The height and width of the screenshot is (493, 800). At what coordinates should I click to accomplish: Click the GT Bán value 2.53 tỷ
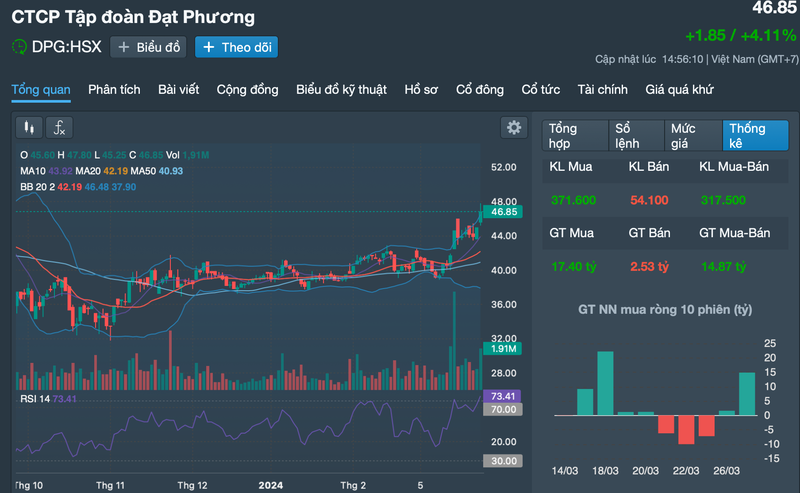click(x=649, y=266)
